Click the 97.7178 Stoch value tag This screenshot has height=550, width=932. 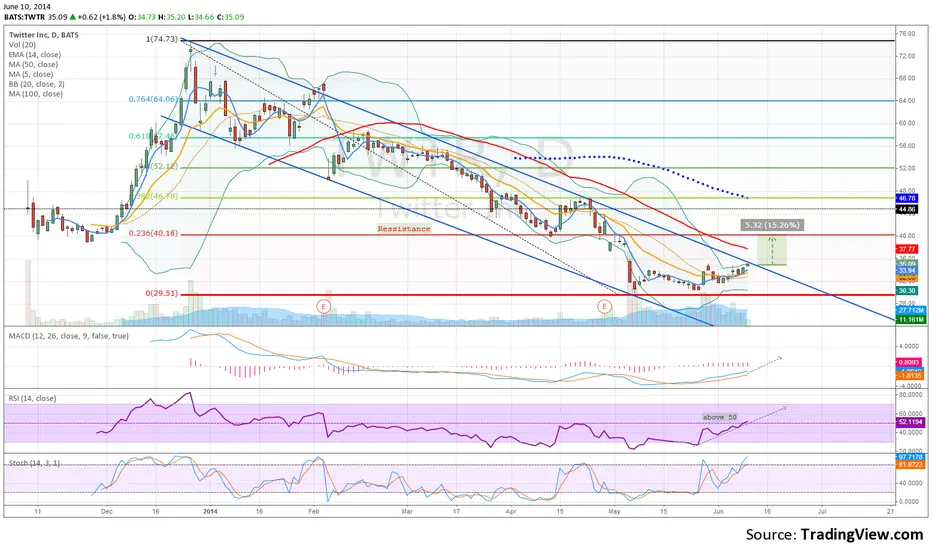(911, 457)
